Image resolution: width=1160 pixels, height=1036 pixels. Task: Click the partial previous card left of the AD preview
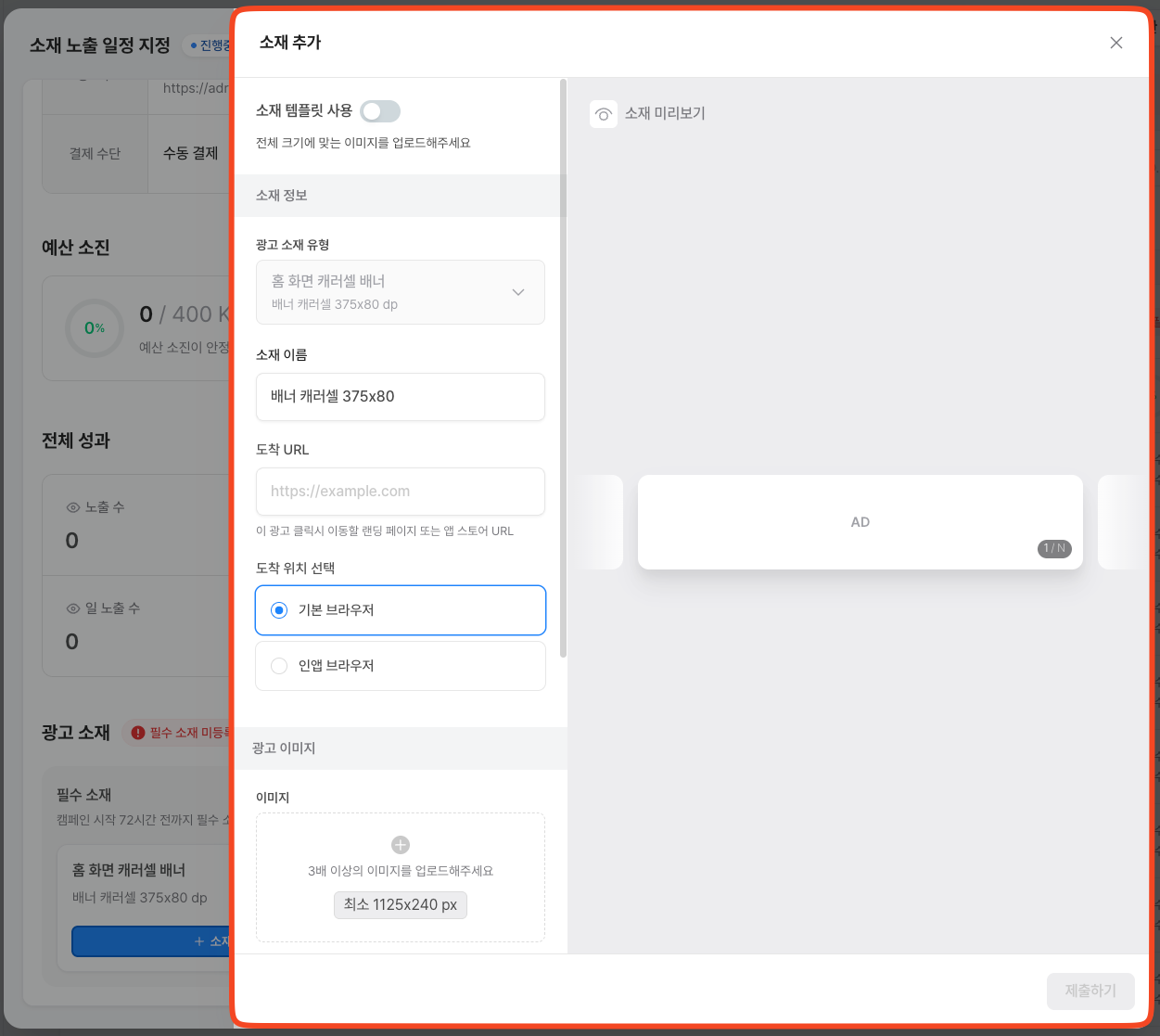click(x=600, y=522)
